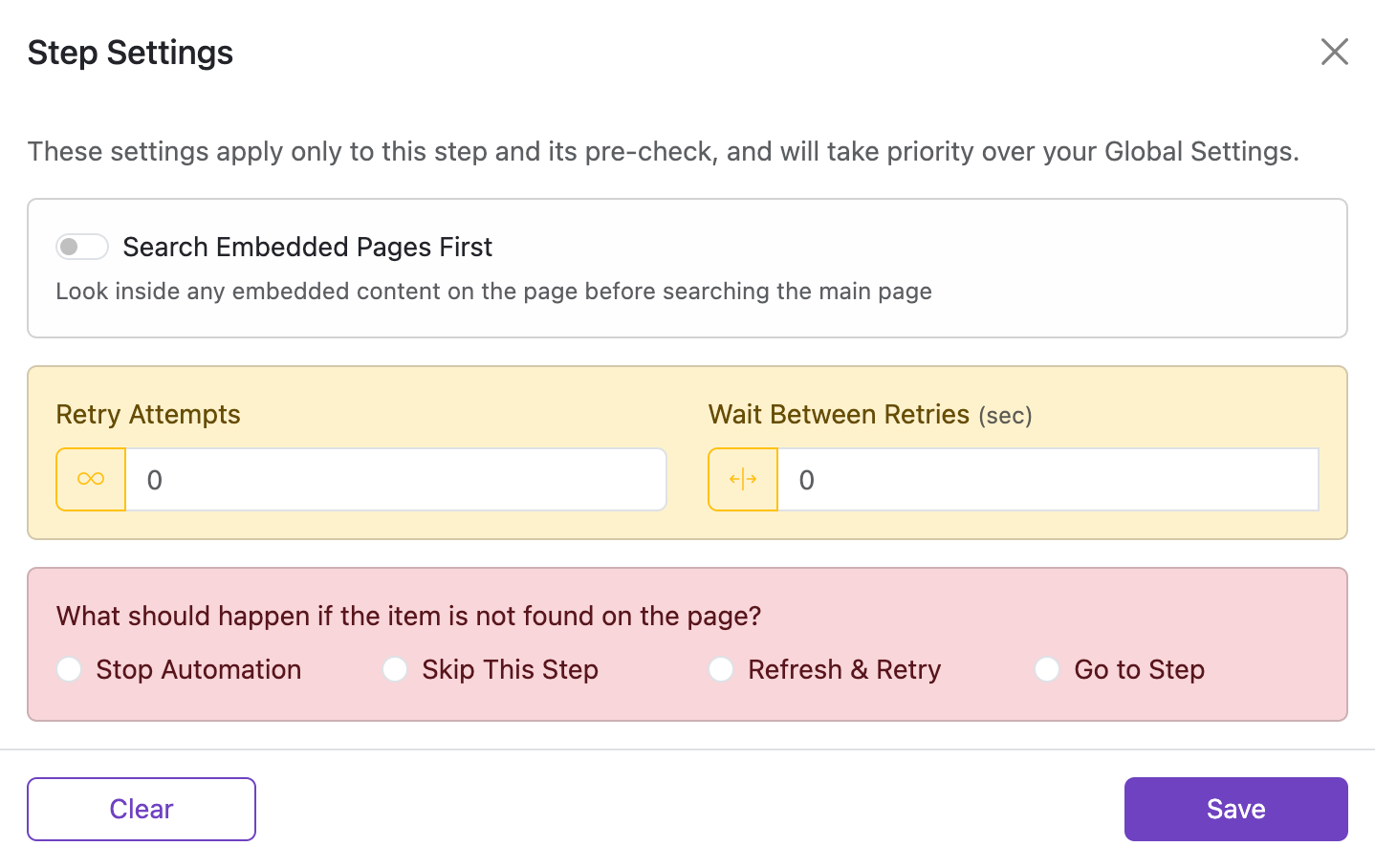Enable the Search Embedded Pages First switch

click(81, 247)
